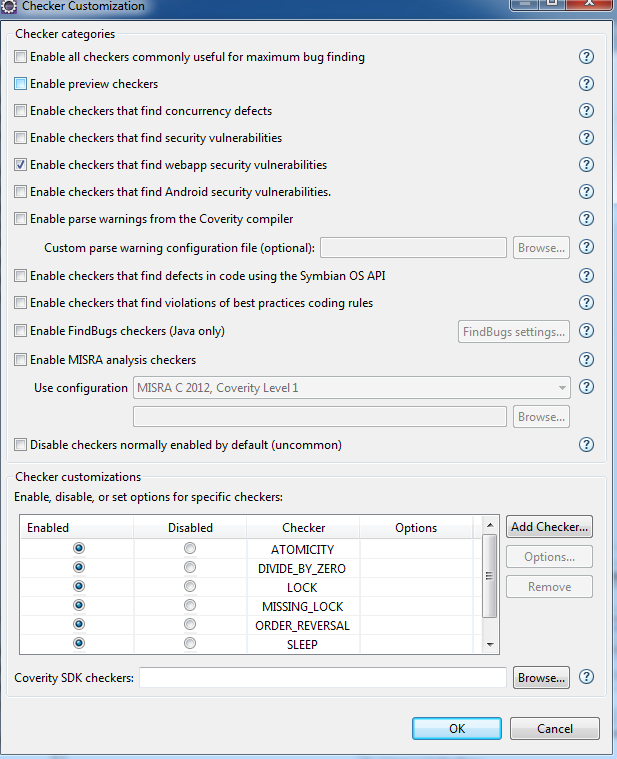The width and height of the screenshot is (617, 759).
Task: Click the Checker column header
Action: 303,528
